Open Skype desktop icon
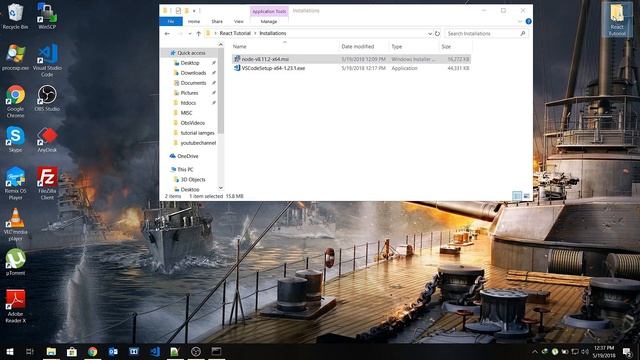Image resolution: width=640 pixels, height=360 pixels. [x=15, y=139]
